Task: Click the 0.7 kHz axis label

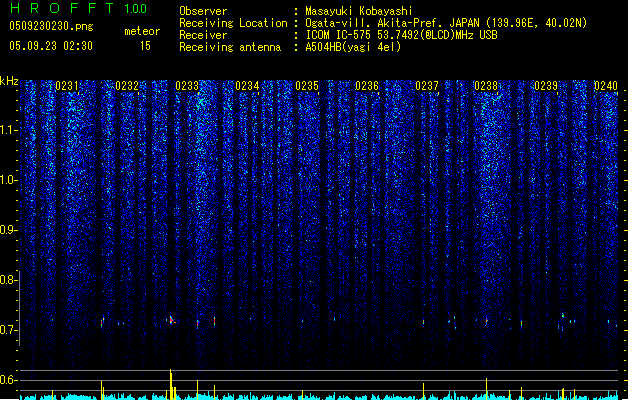Action: pos(9,330)
